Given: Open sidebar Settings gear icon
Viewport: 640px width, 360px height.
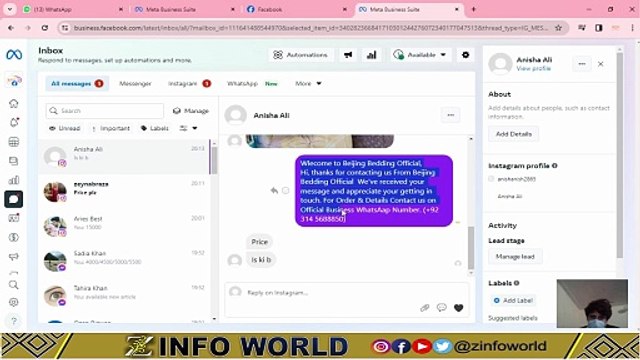Looking at the screenshot, I should point(13,302).
